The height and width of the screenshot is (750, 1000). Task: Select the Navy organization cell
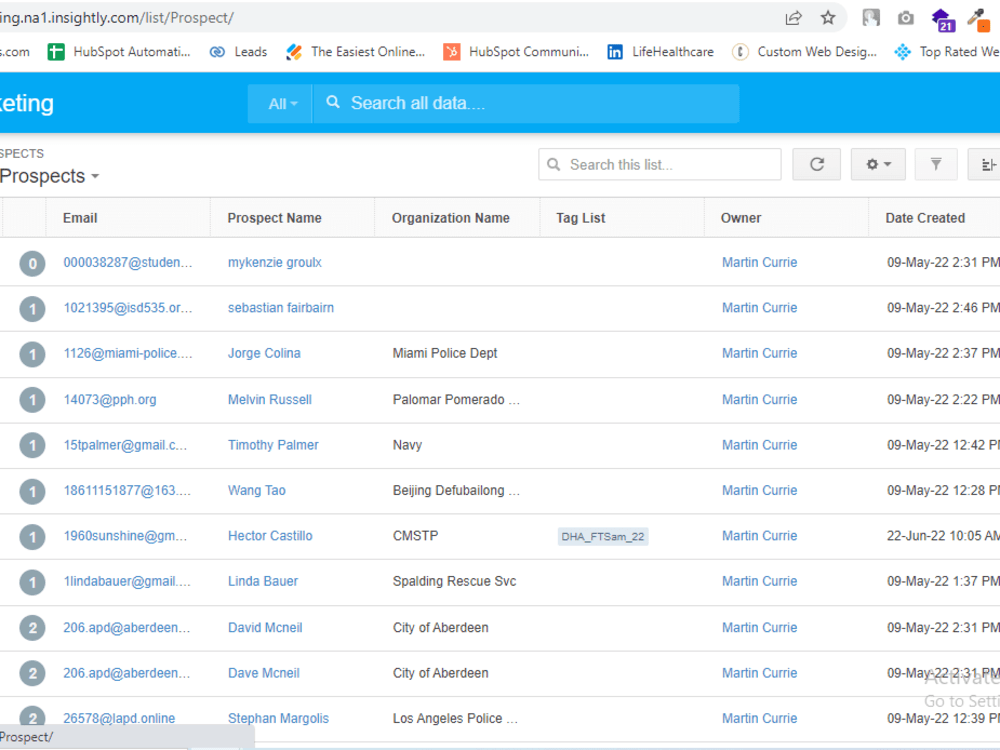point(407,445)
